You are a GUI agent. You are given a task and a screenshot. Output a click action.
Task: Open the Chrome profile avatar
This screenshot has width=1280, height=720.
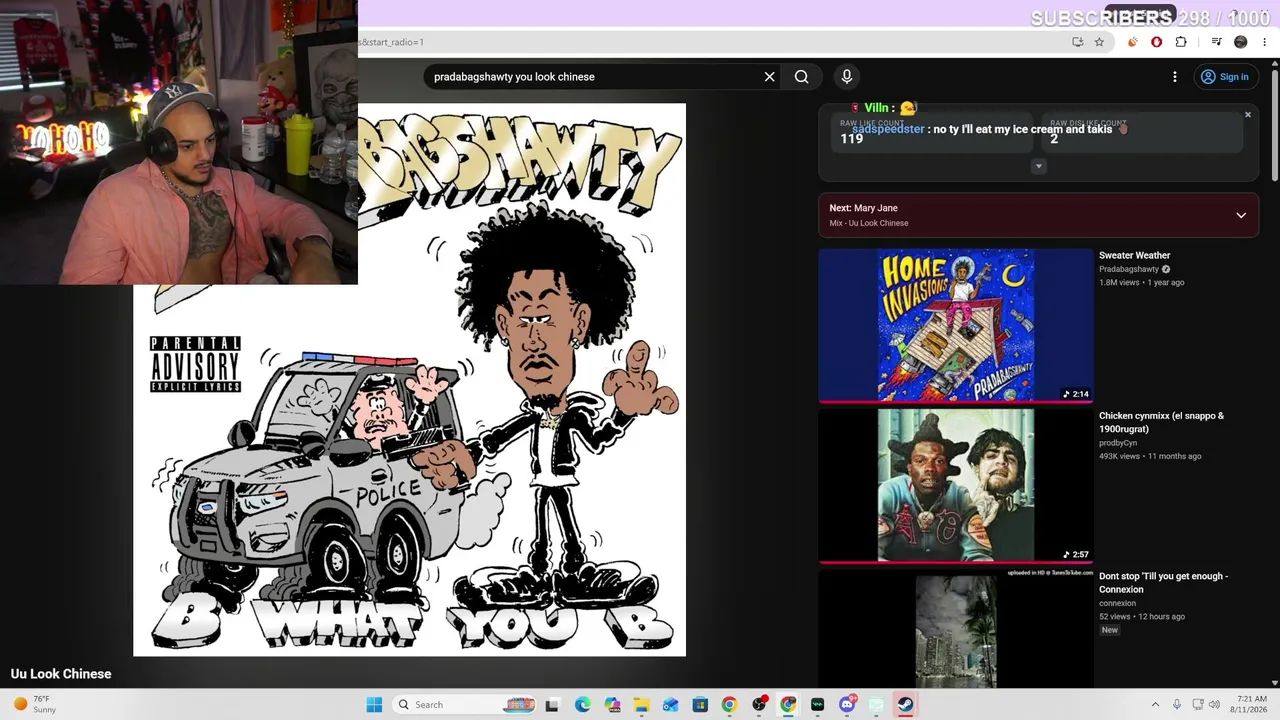[x=1241, y=42]
